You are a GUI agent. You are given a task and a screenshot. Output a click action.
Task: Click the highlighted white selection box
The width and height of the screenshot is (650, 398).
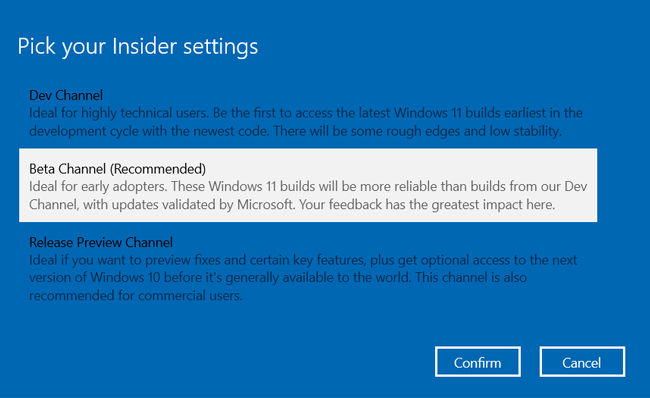tap(308, 185)
